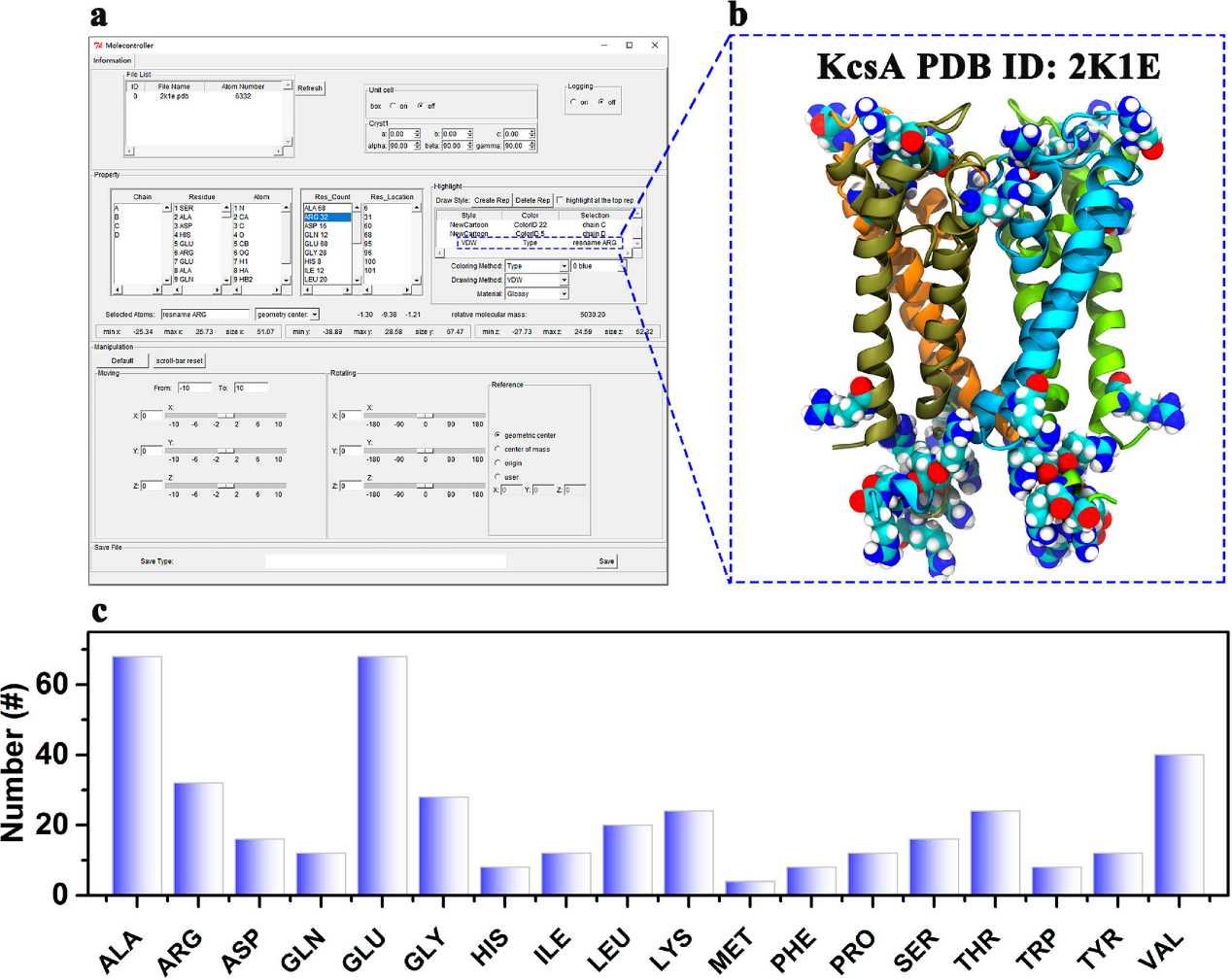Set Logging to on

[x=573, y=102]
